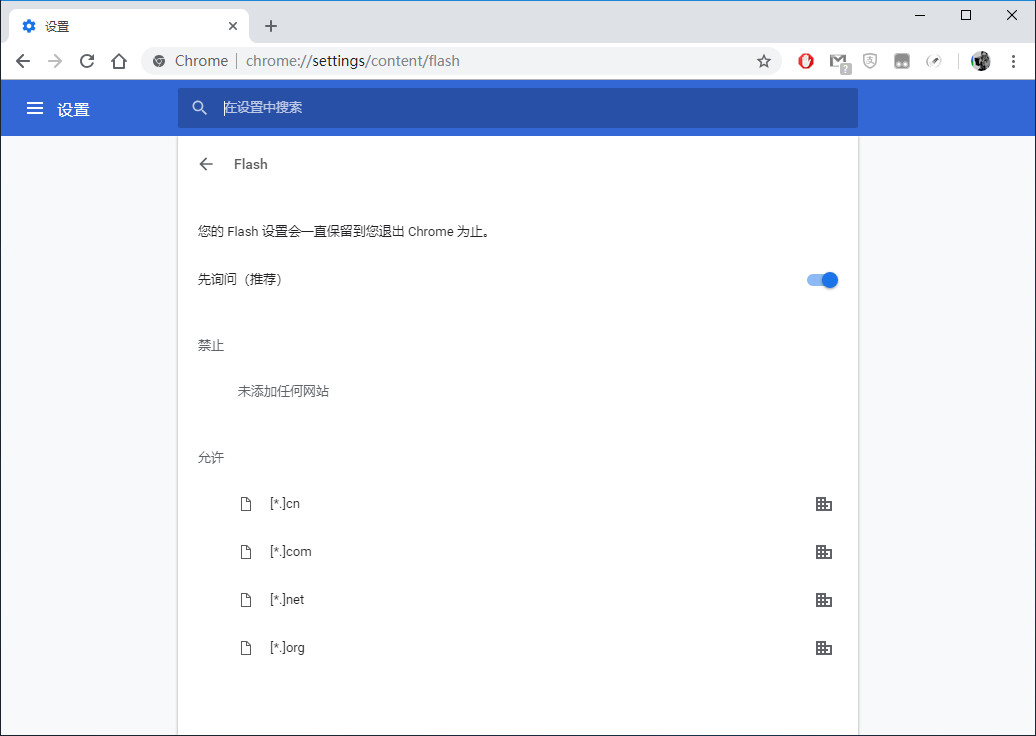Image resolution: width=1036 pixels, height=736 pixels.
Task: Click the home button icon
Action: click(x=119, y=61)
